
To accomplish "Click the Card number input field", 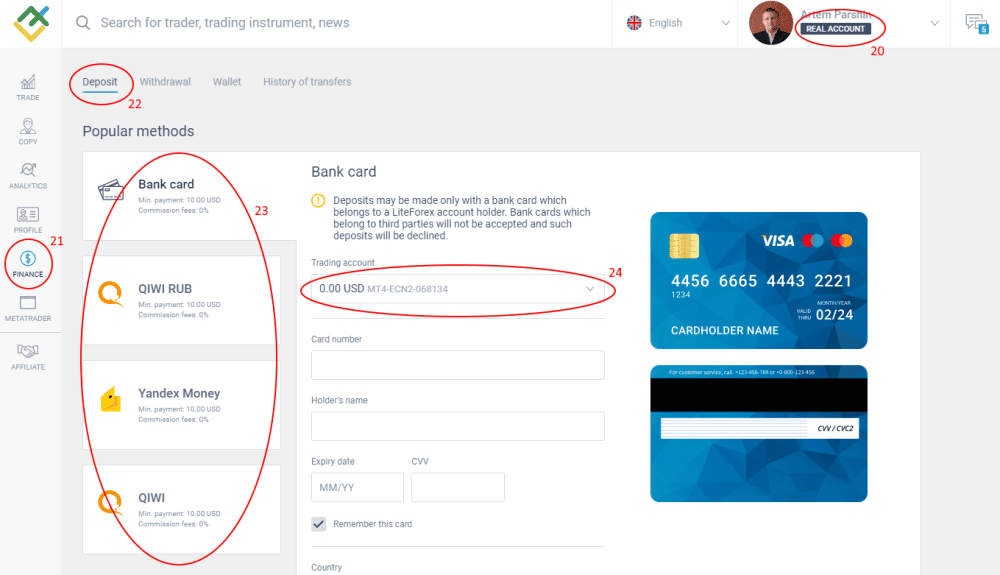I will tap(458, 365).
